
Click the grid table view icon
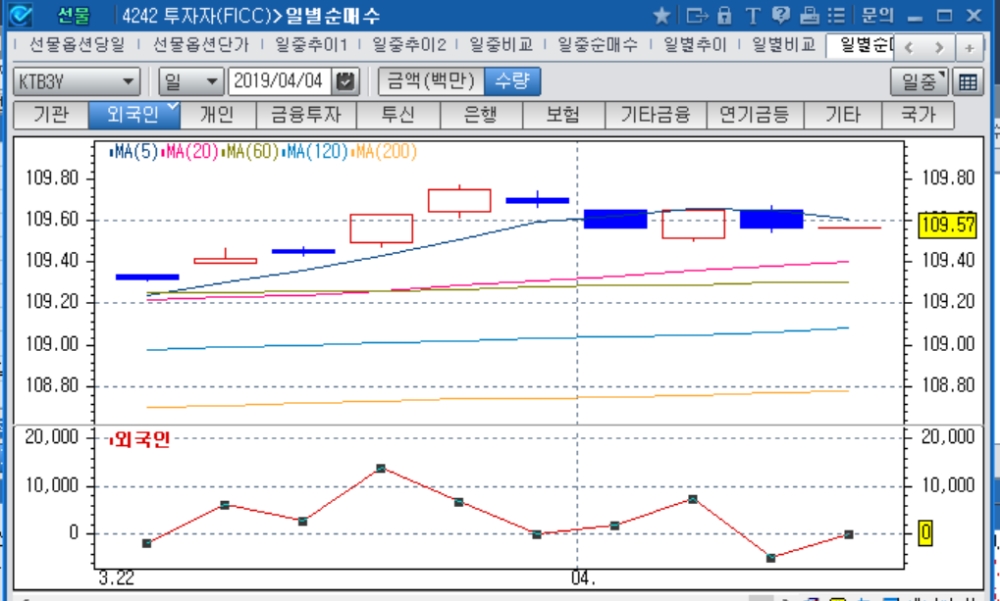tap(967, 82)
